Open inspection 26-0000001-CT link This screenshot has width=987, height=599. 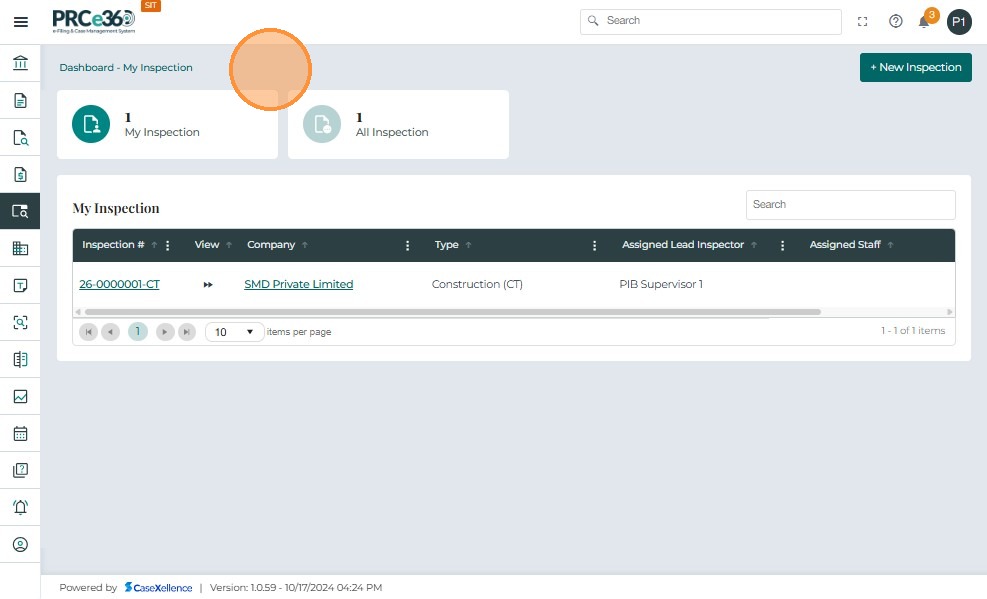[120, 284]
